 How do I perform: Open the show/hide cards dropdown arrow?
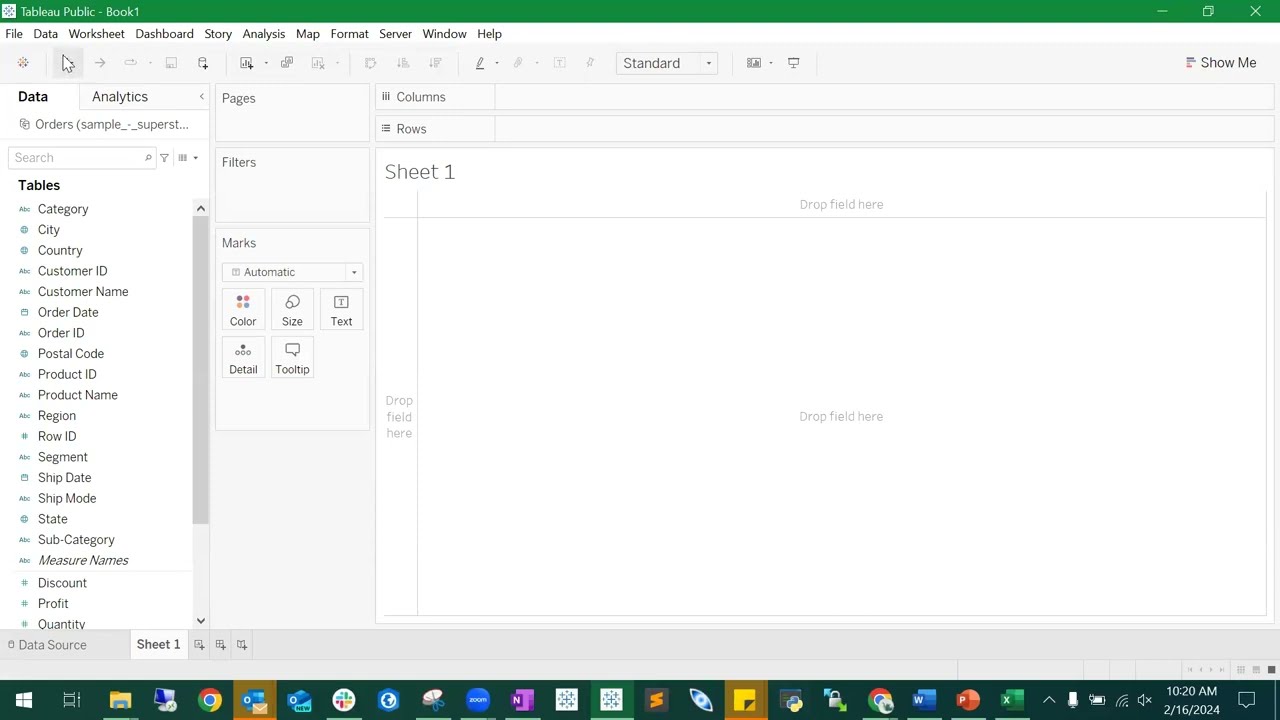771,63
